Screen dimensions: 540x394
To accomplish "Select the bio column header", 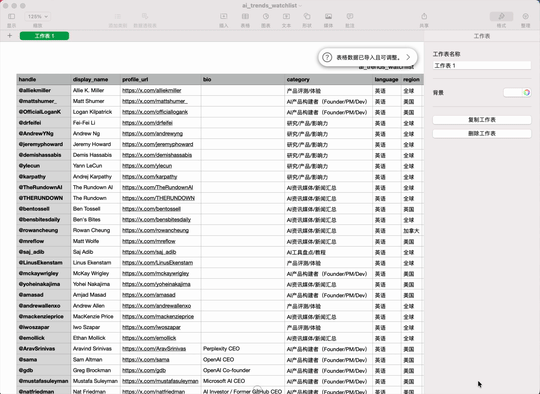I will tap(242, 80).
